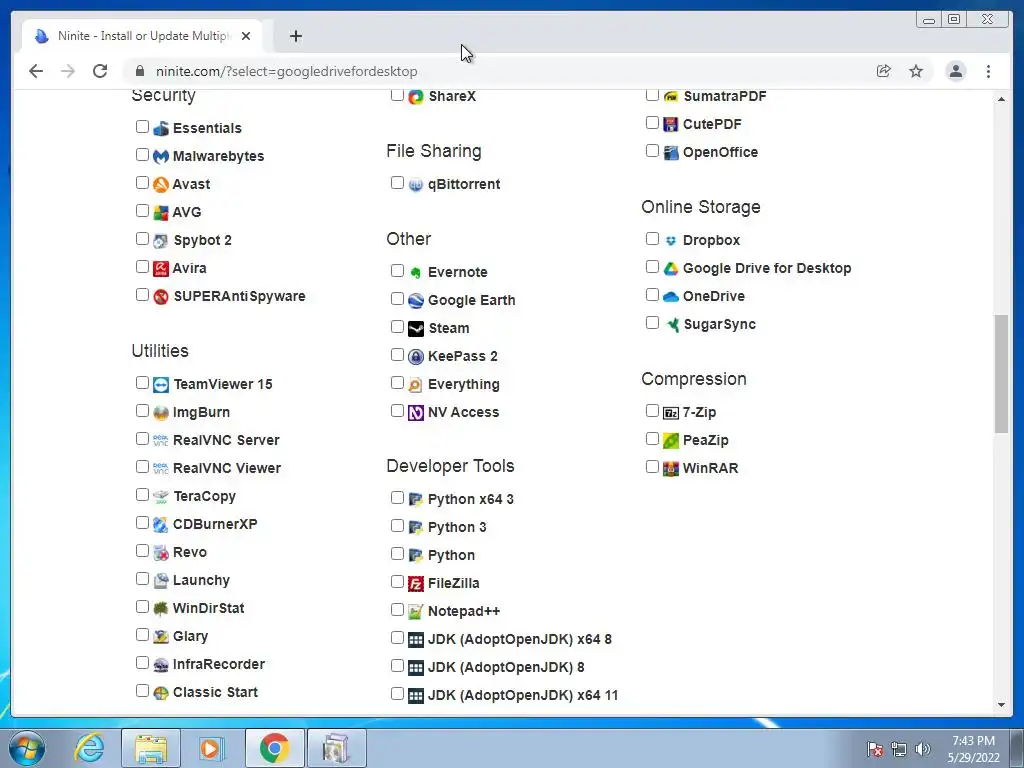This screenshot has height=768, width=1024.
Task: Tick the Python x64 3 checkbox
Action: pos(397,498)
